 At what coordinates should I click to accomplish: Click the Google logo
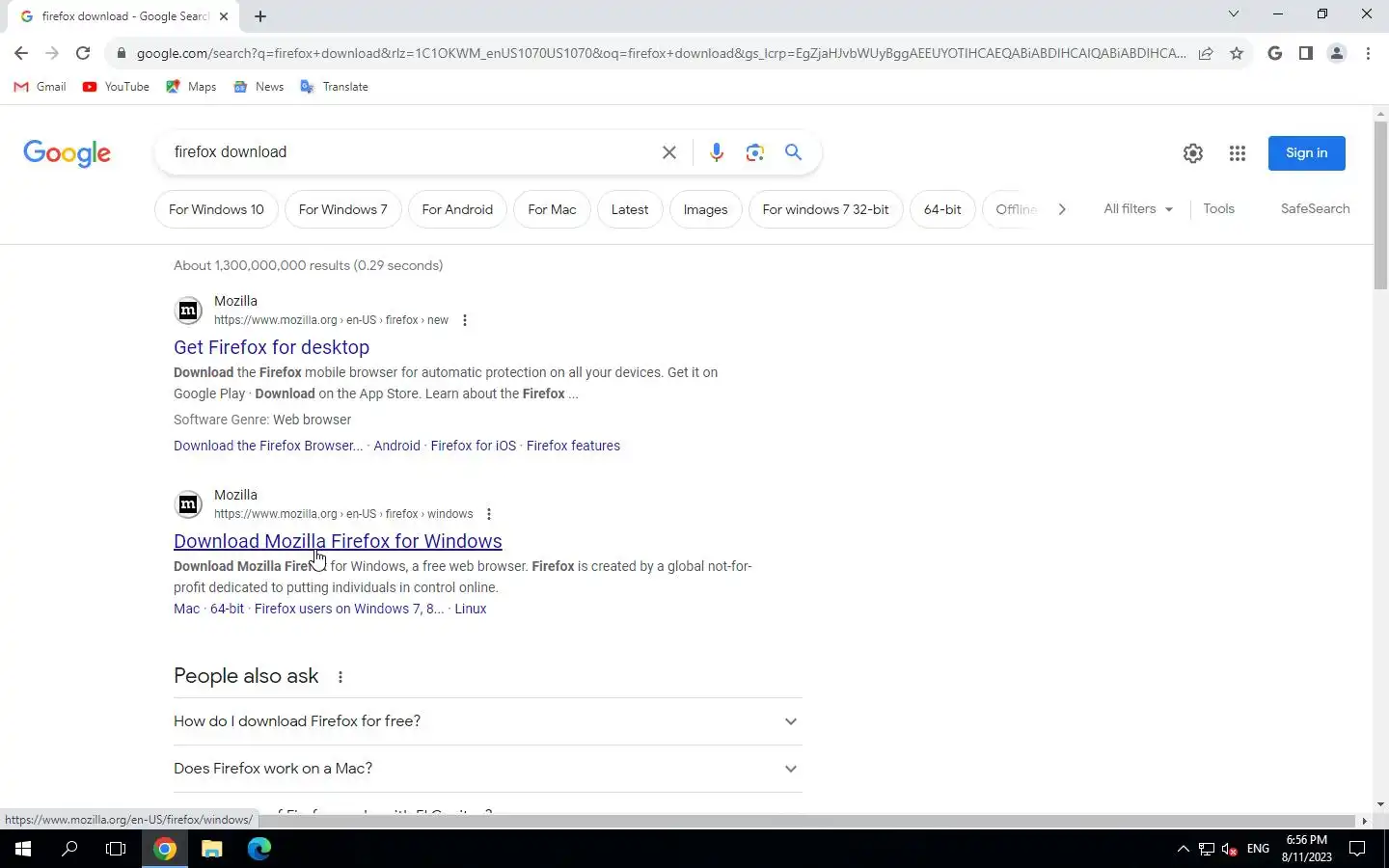click(67, 153)
